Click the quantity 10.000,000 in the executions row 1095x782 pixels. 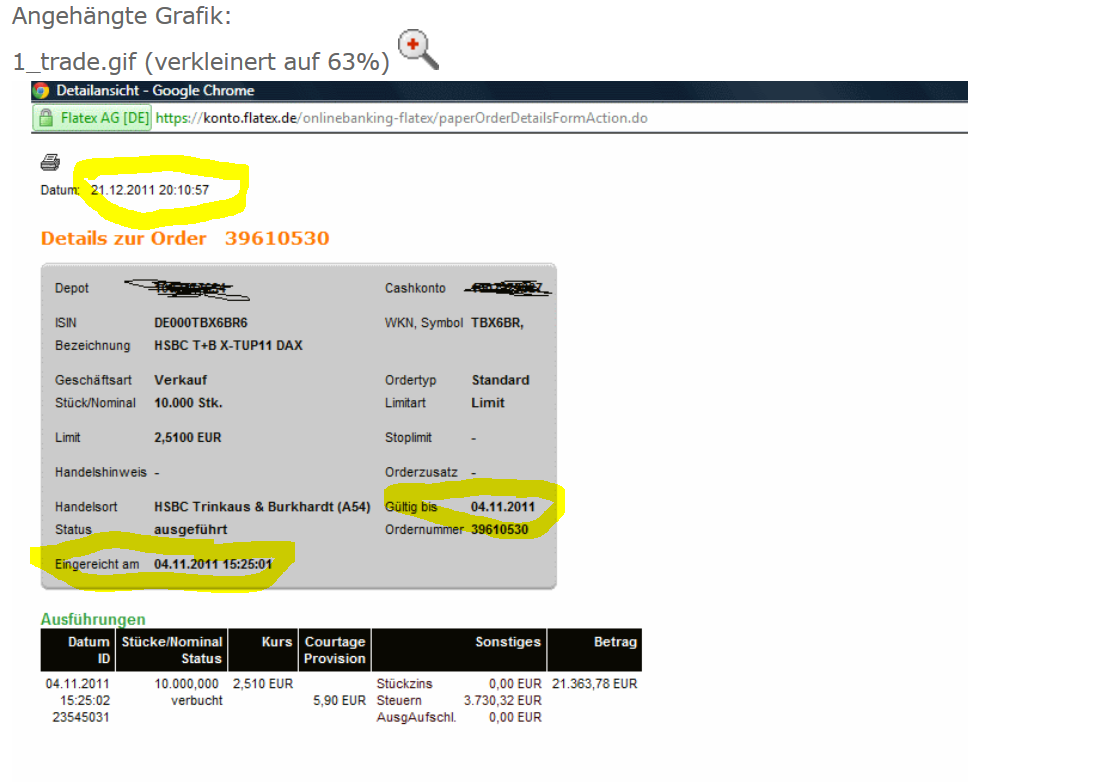point(186,684)
